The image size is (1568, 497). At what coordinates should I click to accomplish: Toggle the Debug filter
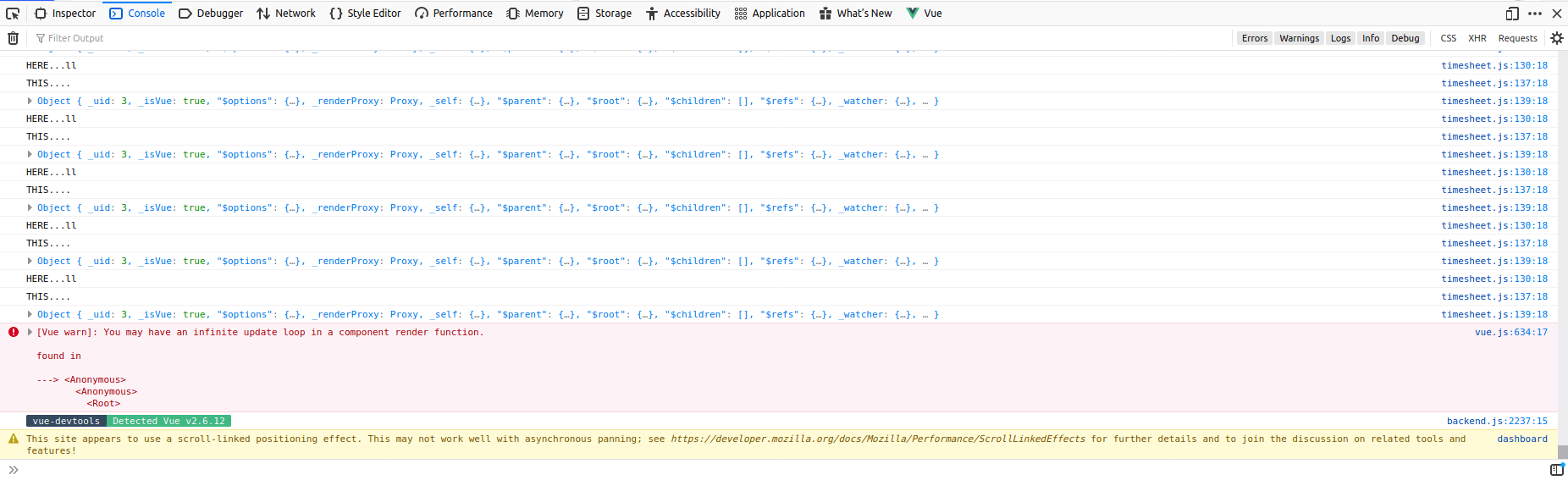1405,38
